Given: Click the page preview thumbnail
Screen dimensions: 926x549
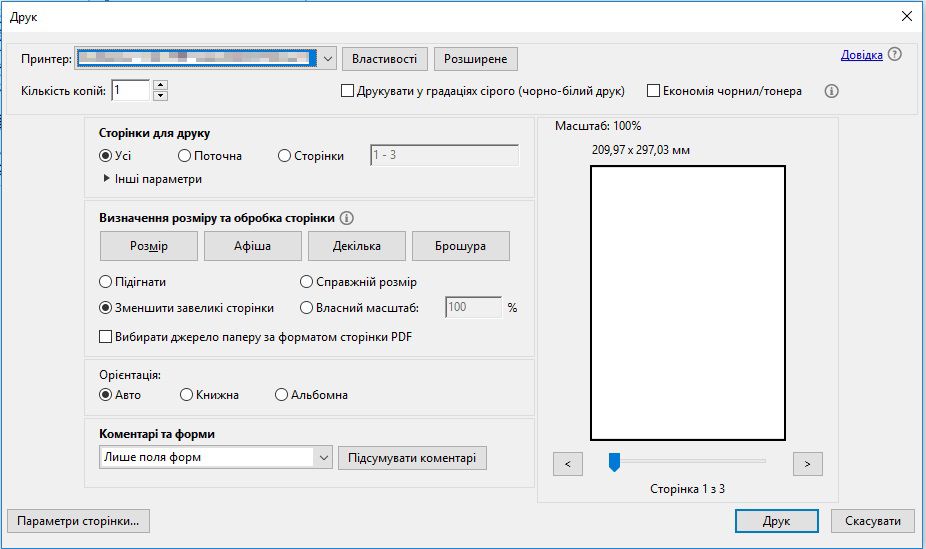Looking at the screenshot, I should pyautogui.click(x=688, y=303).
